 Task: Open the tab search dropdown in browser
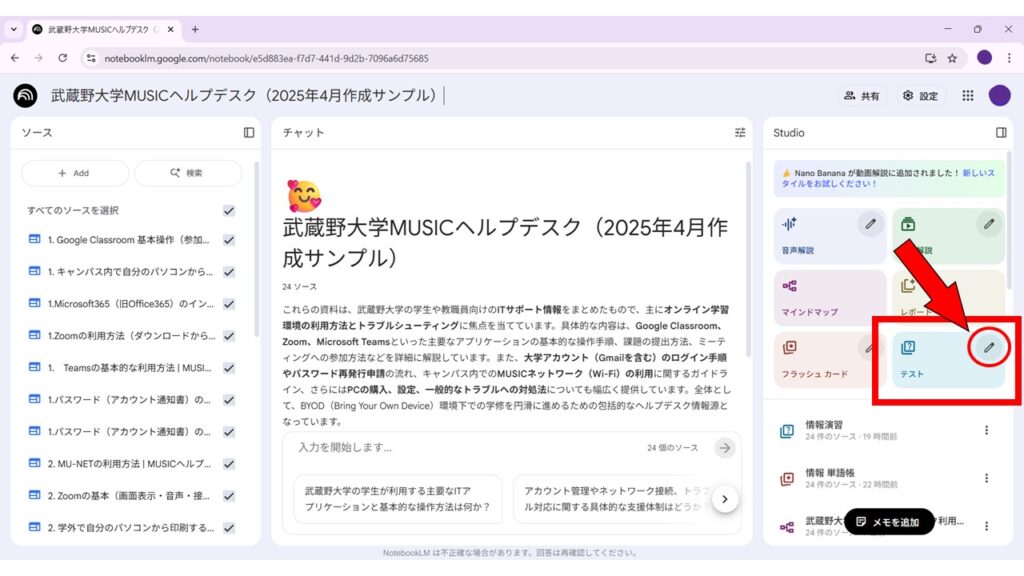(14, 29)
